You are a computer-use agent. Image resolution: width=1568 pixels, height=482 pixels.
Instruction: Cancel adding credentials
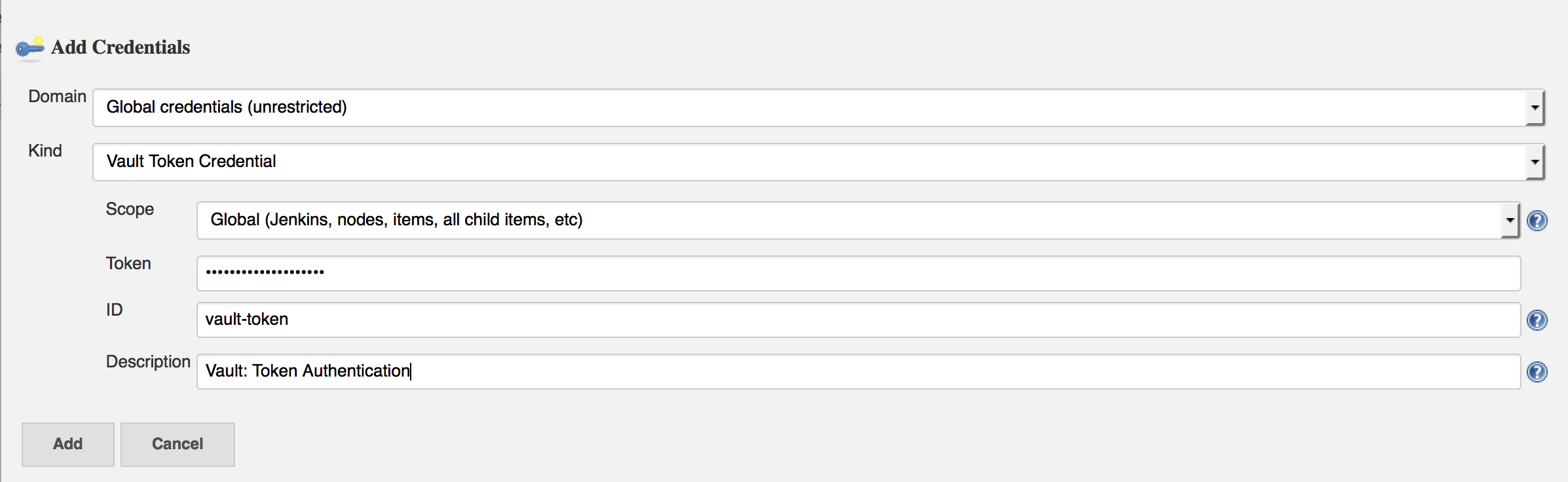pos(177,444)
